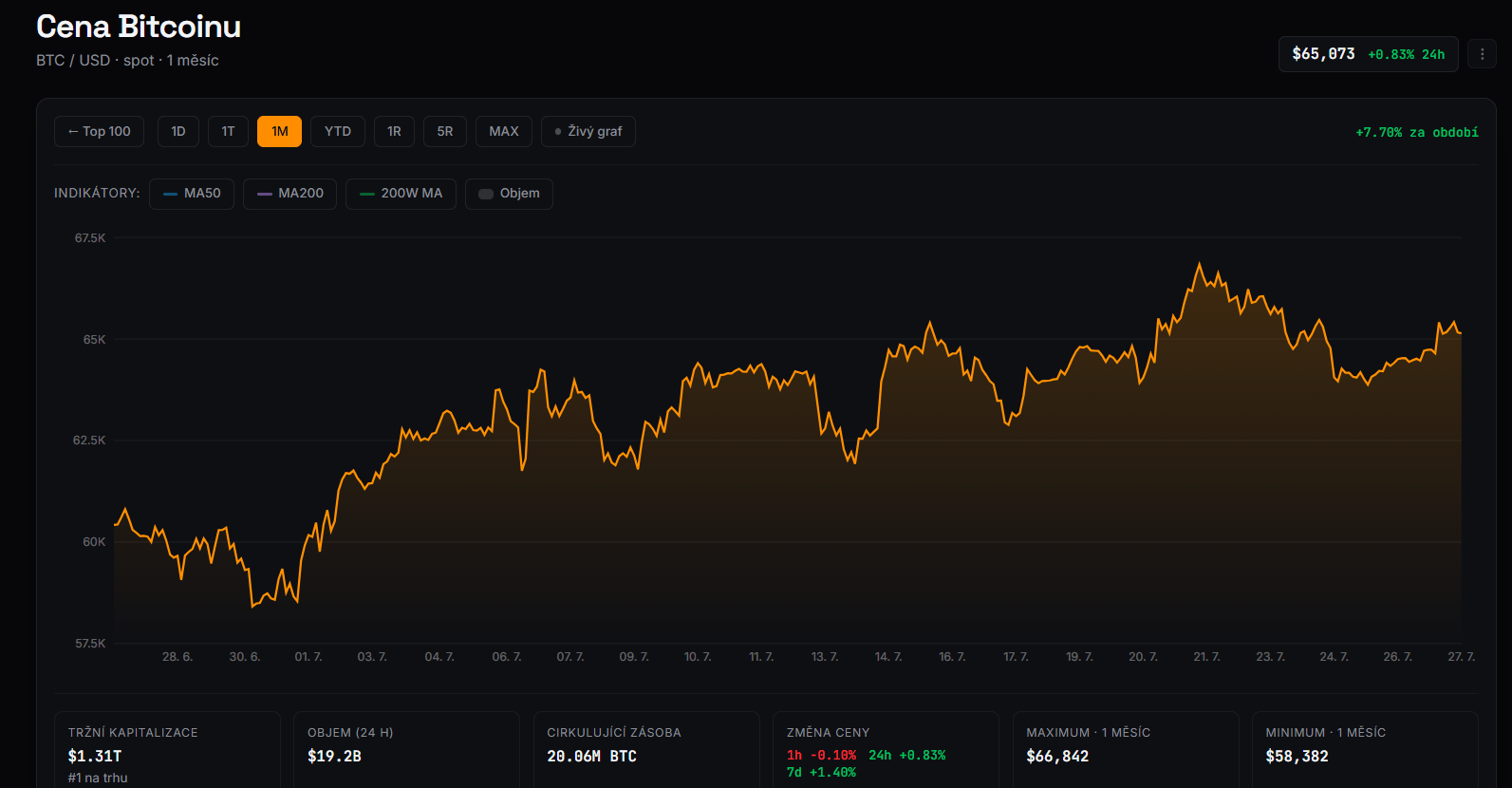Open the Cirkulující zásoba 20.06M BTC card
Viewport: 1512px width, 788px height.
pos(646,750)
